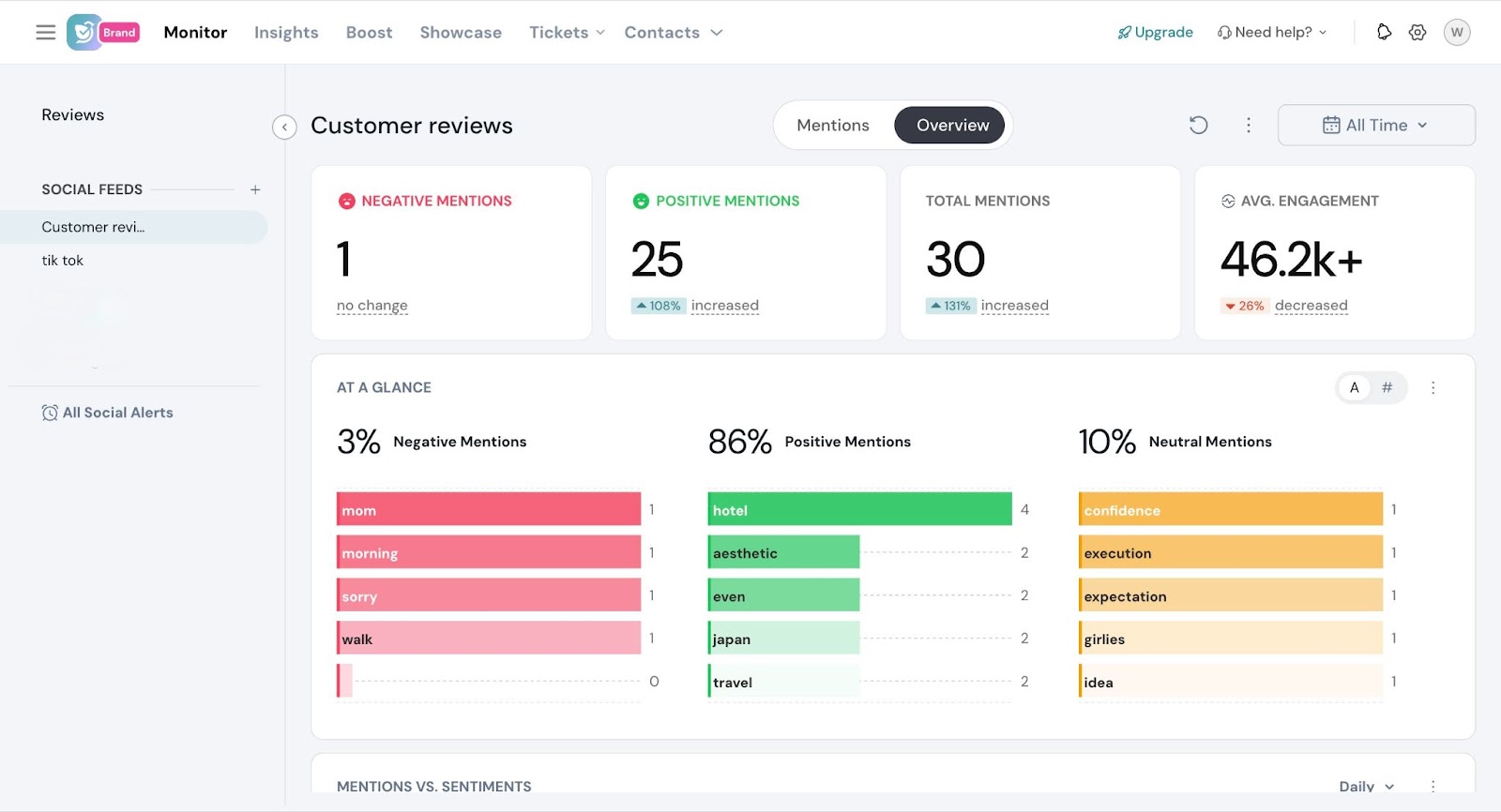Open the settings gear icon
The image size is (1501, 812).
click(x=1418, y=33)
